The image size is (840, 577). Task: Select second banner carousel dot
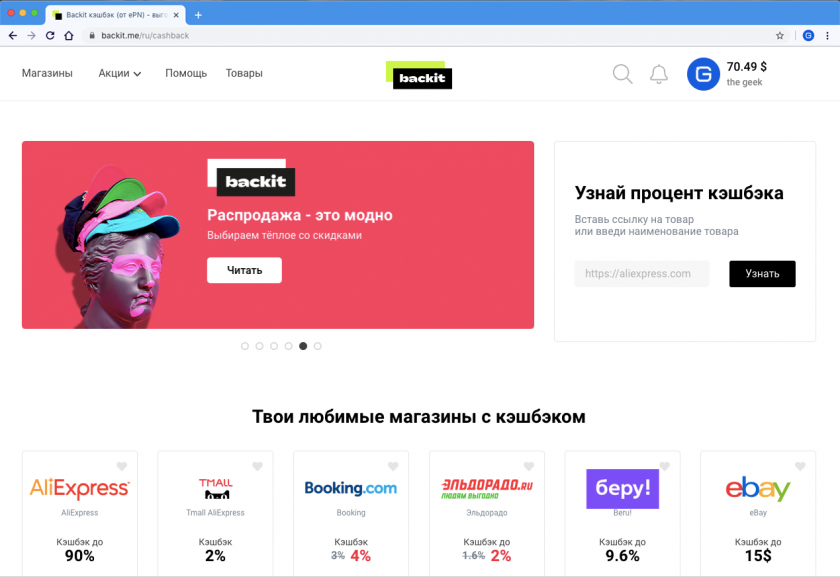point(259,346)
